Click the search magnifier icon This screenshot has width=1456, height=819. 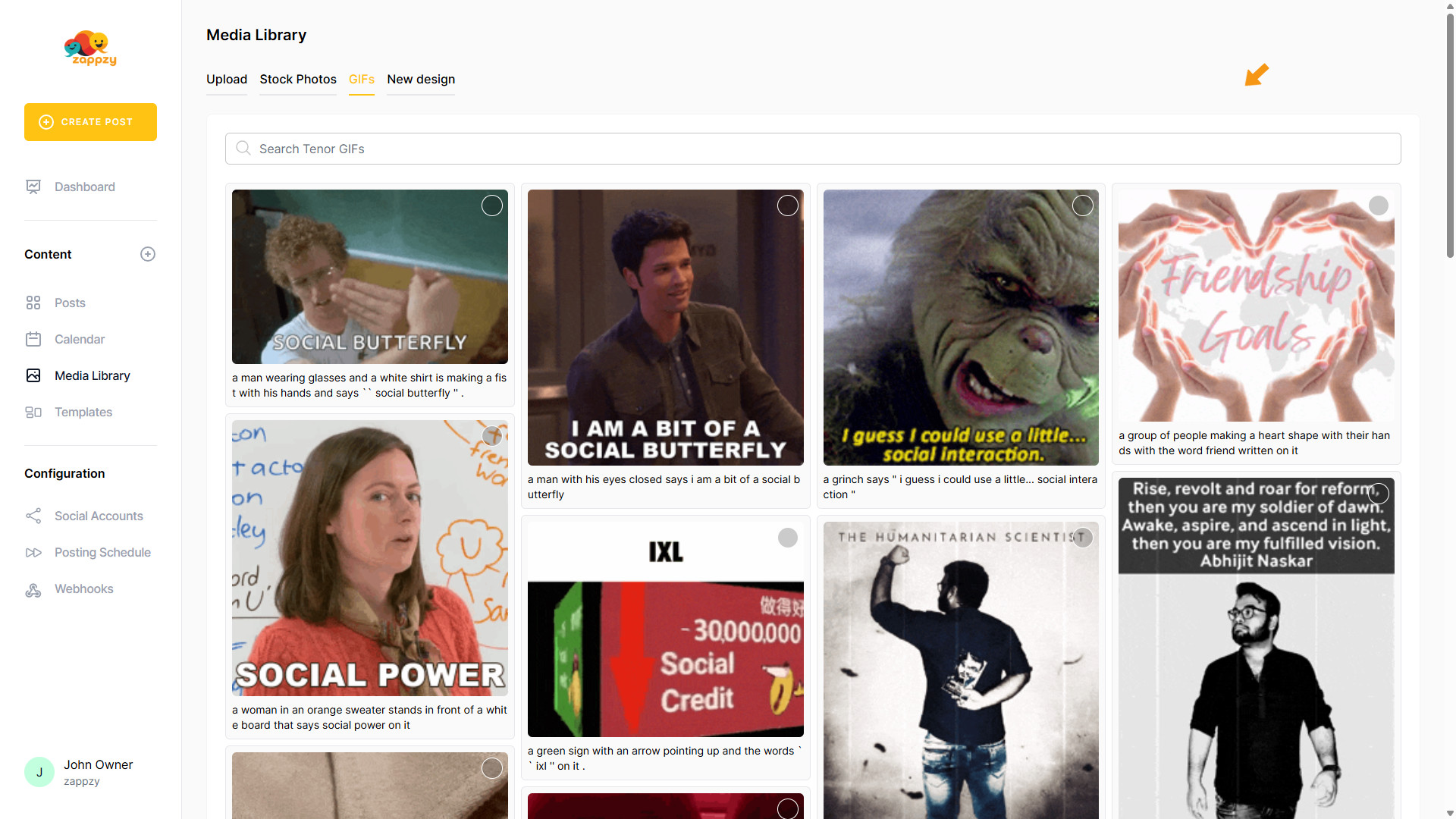tap(243, 148)
